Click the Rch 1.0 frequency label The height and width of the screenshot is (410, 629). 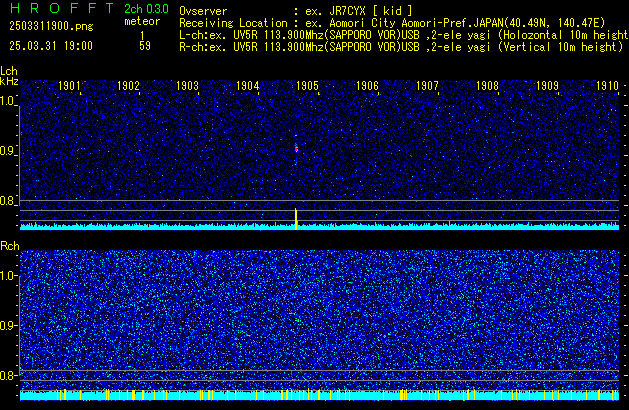click(x=8, y=276)
